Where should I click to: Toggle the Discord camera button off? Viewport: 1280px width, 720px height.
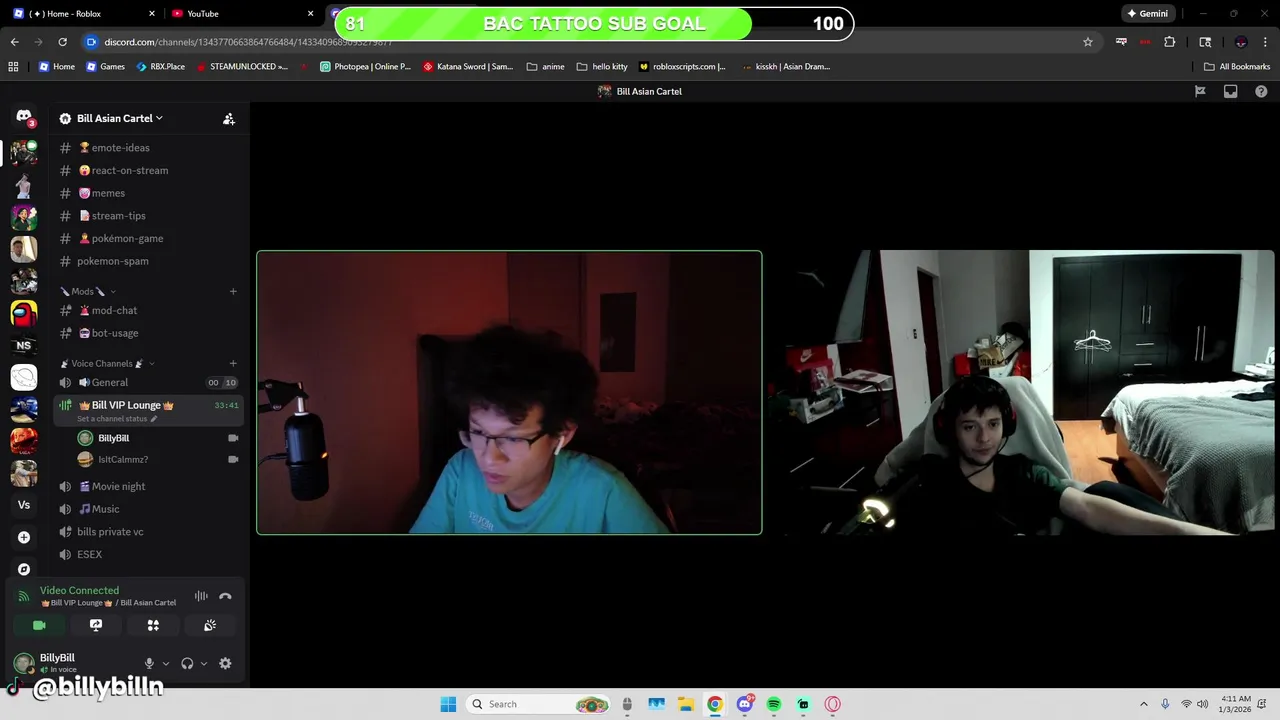pyautogui.click(x=39, y=625)
